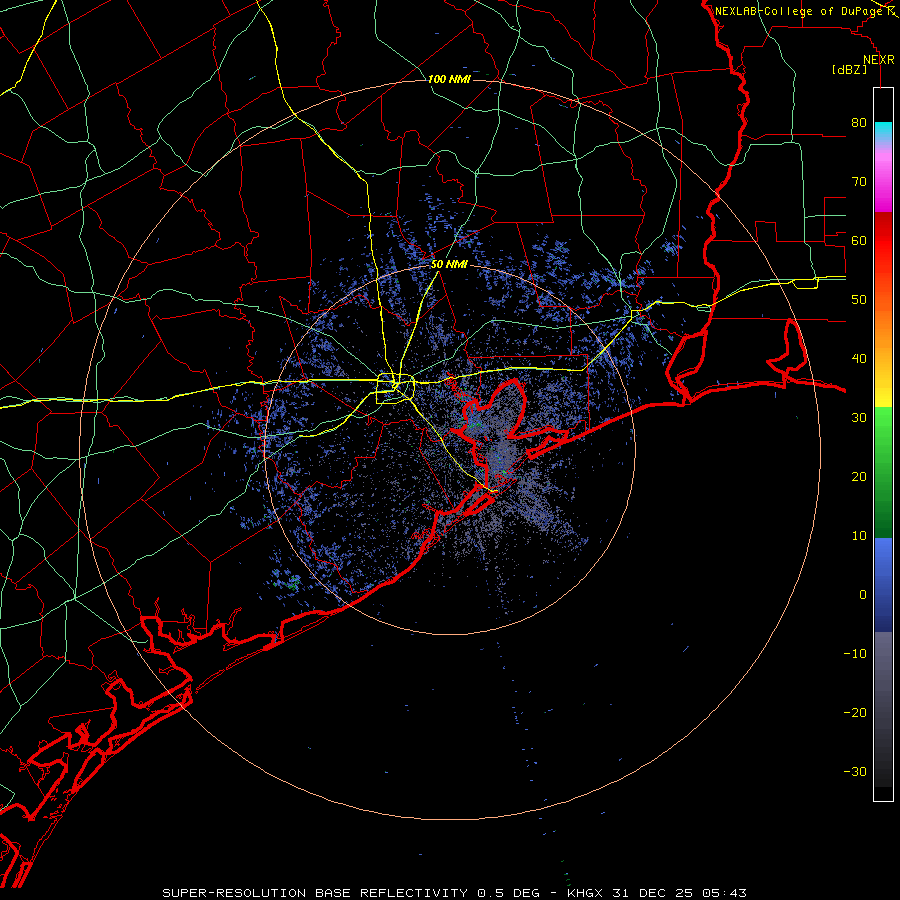Screen dimensions: 900x900
Task: Click the -10 dBZ scale value
Action: pos(855,654)
